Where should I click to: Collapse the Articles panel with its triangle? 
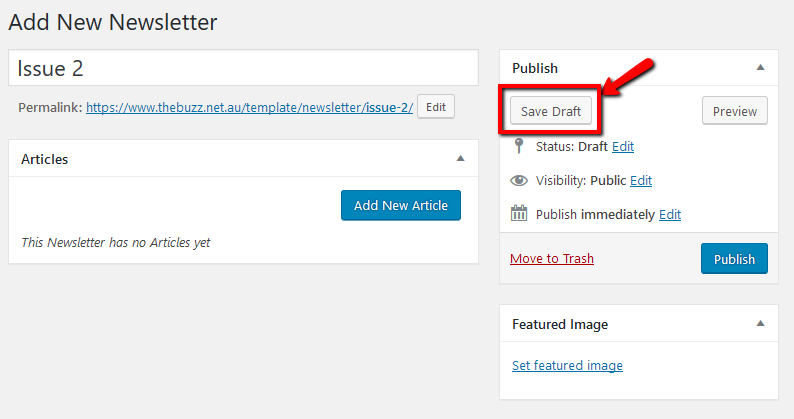click(460, 158)
